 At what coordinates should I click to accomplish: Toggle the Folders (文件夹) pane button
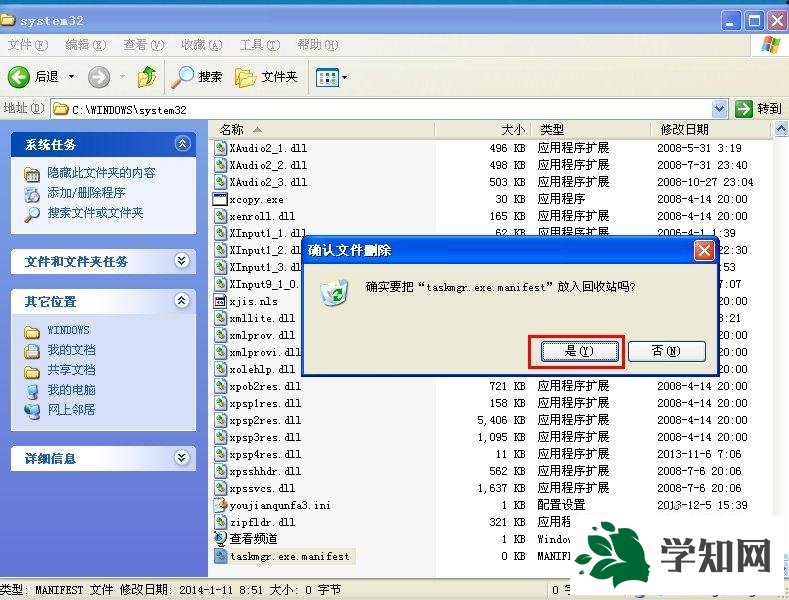coord(266,77)
